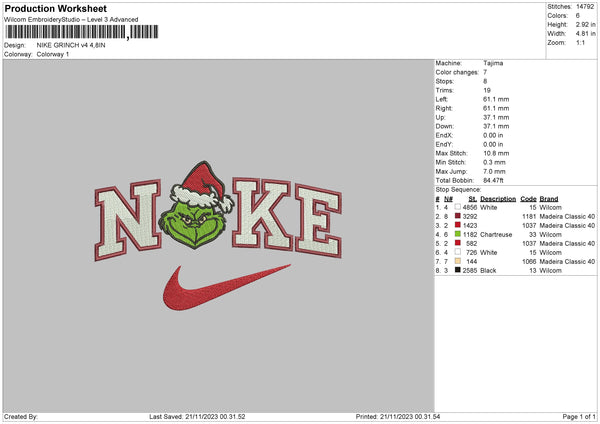The height and width of the screenshot is (424, 600).
Task: Click the Zoom value 1:1
Action: 580,43
